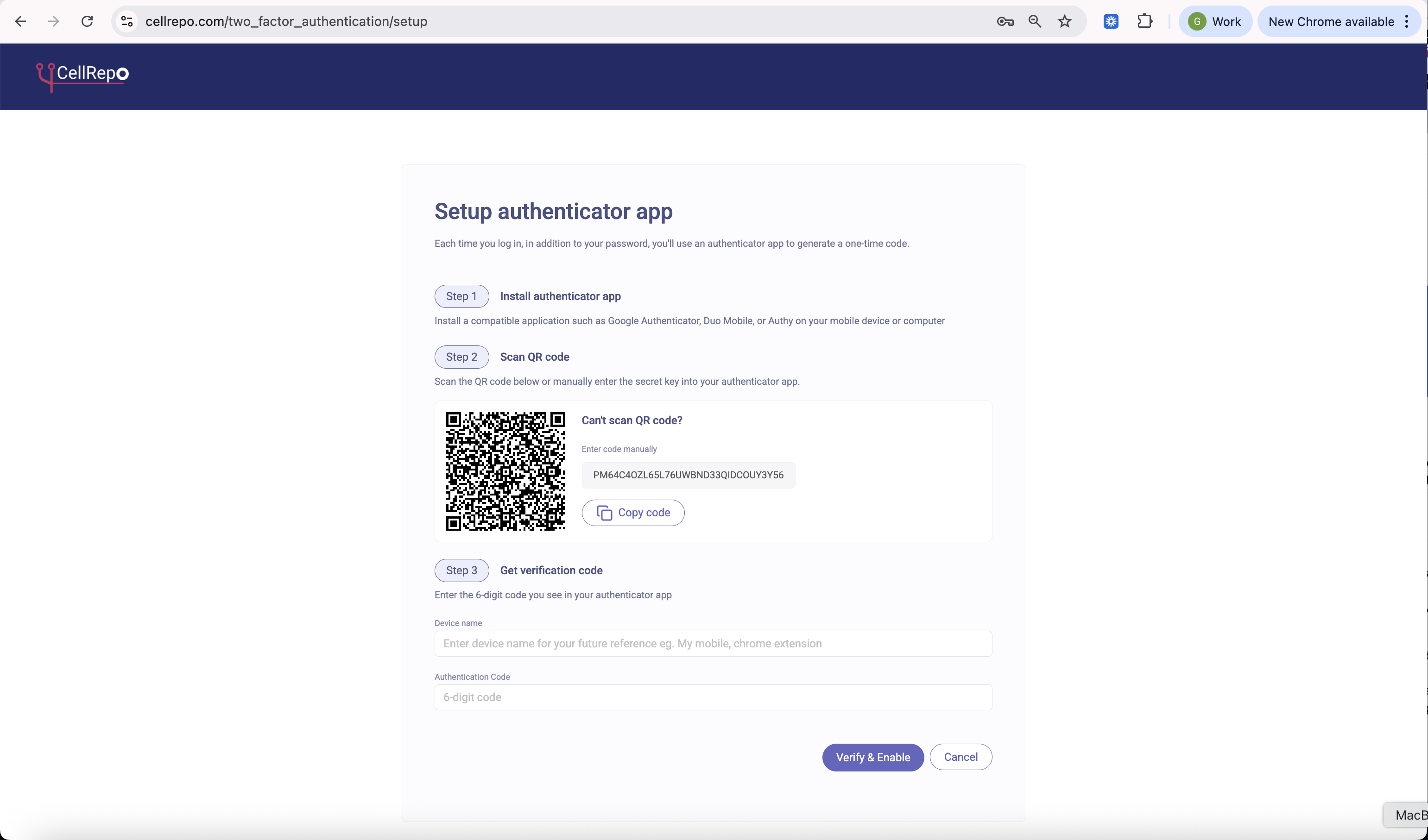
Task: Click the back navigation arrow
Action: (21, 21)
